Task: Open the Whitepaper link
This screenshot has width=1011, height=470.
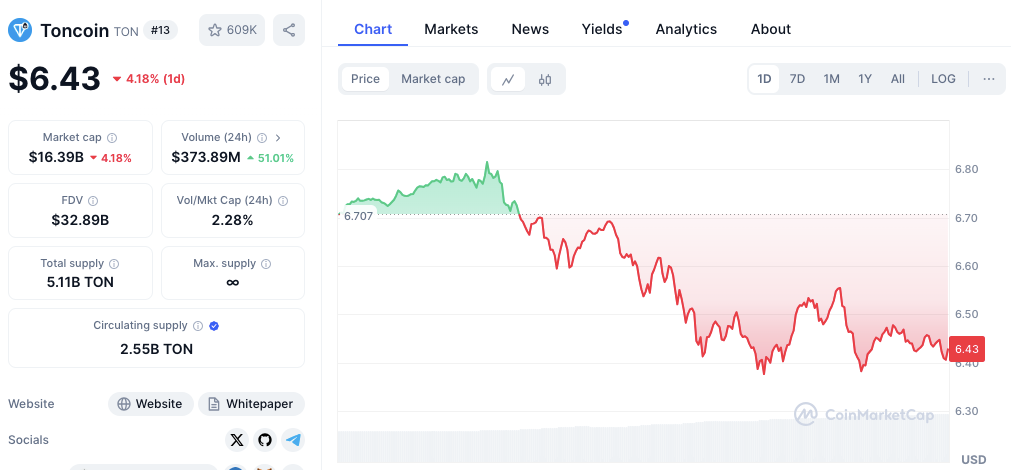Action: point(251,404)
